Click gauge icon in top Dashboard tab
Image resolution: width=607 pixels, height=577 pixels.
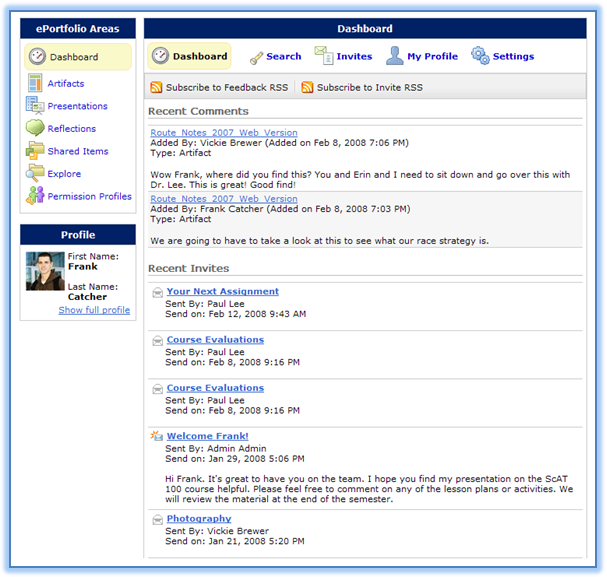(x=160, y=56)
